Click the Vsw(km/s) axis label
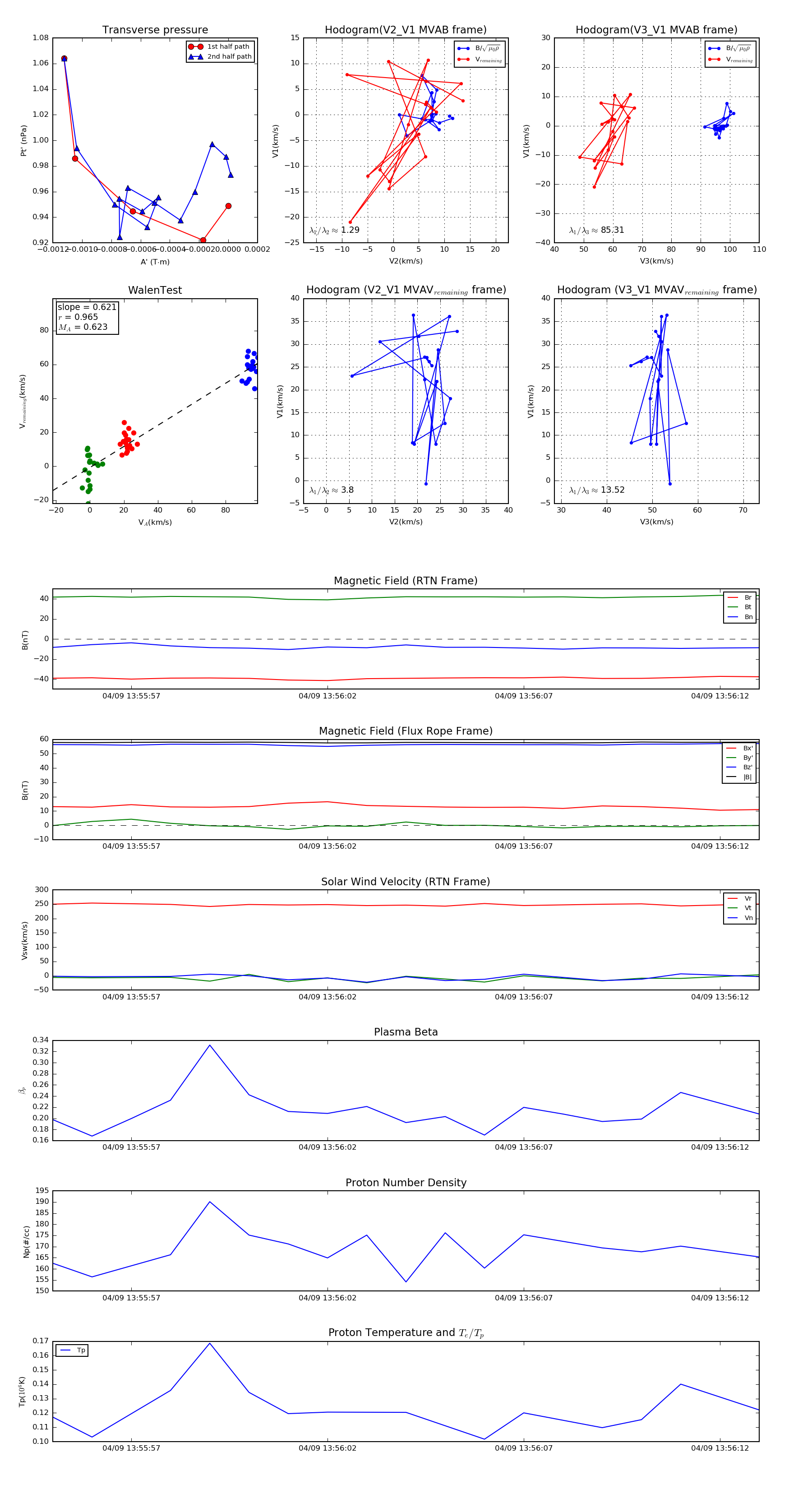The height and width of the screenshot is (1489, 812). pyautogui.click(x=24, y=940)
